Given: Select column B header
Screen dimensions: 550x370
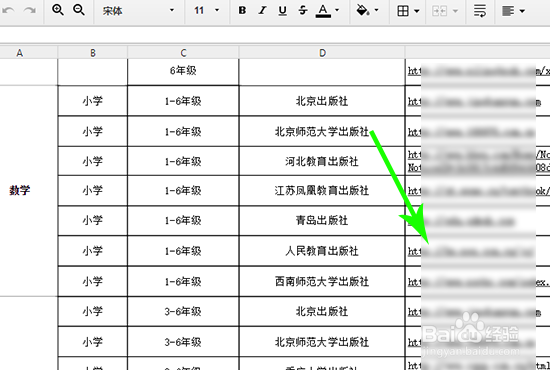Looking at the screenshot, I should click(x=93, y=53).
